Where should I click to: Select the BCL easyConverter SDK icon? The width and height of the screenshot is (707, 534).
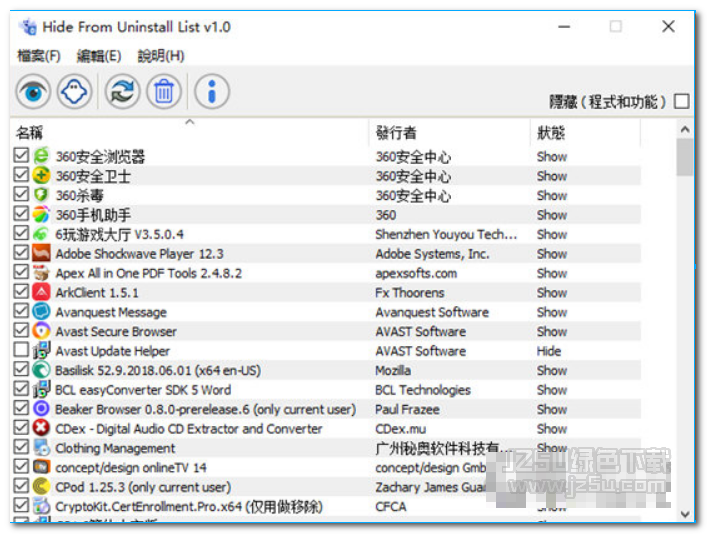[x=41, y=389]
